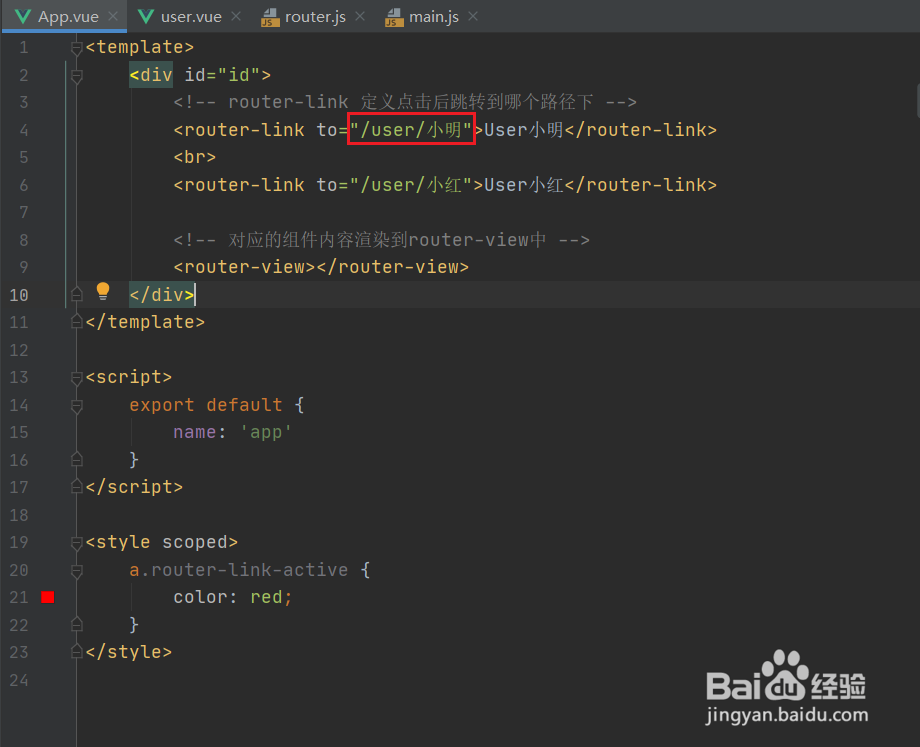Viewport: 920px width, 747px height.
Task: Click the fold end marker on line 16
Action: 76,459
